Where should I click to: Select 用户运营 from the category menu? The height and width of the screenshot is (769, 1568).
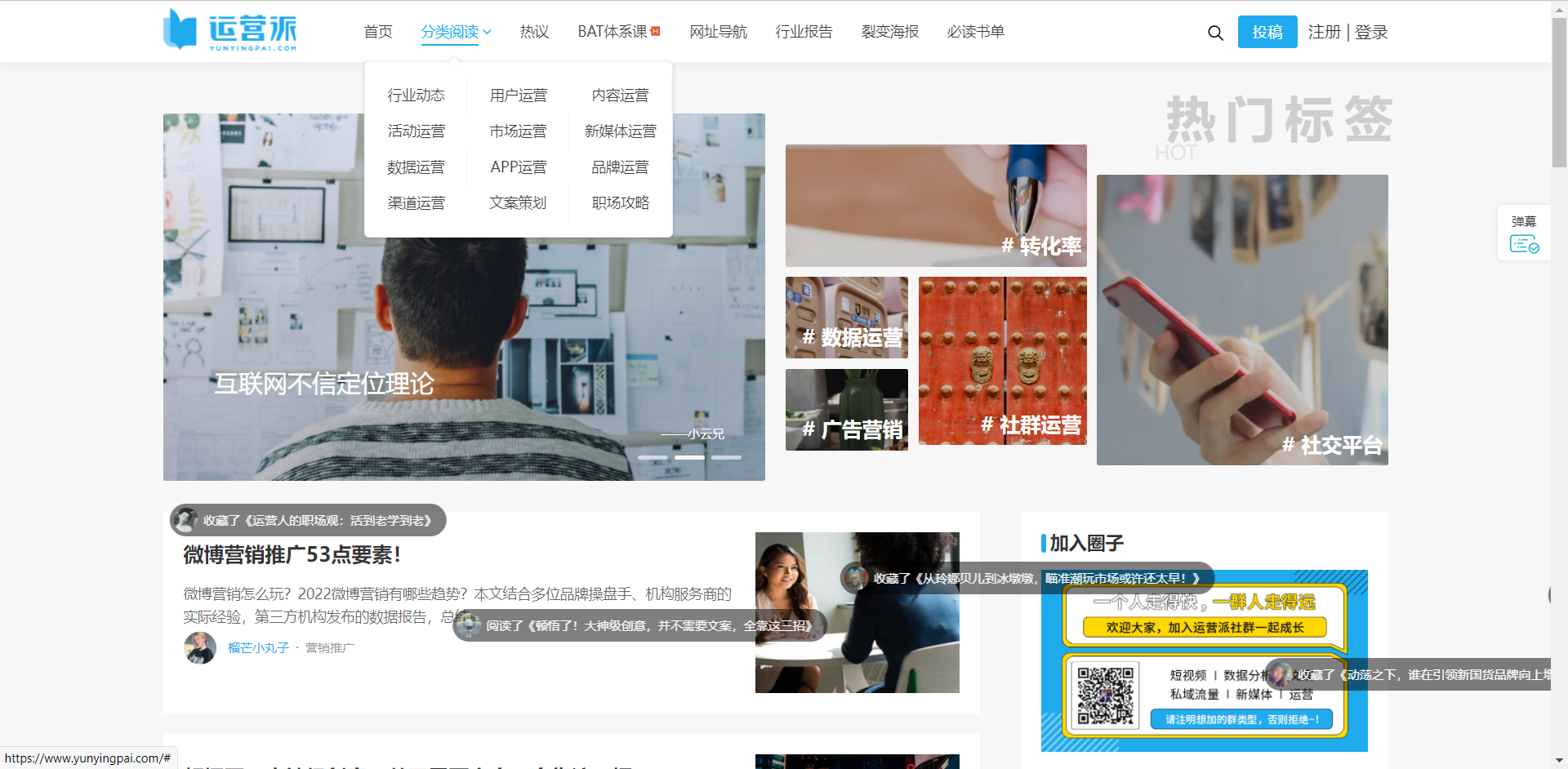(517, 96)
